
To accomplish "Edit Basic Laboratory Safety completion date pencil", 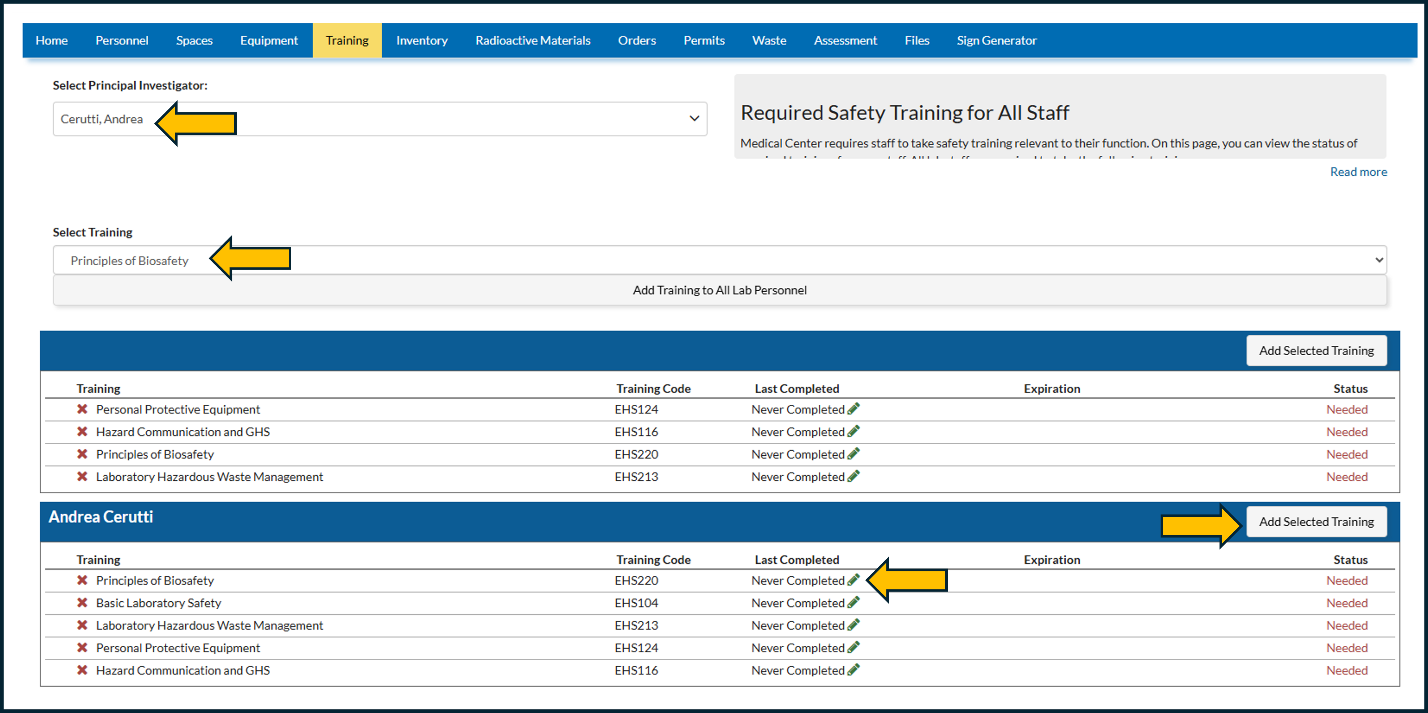I will [853, 603].
